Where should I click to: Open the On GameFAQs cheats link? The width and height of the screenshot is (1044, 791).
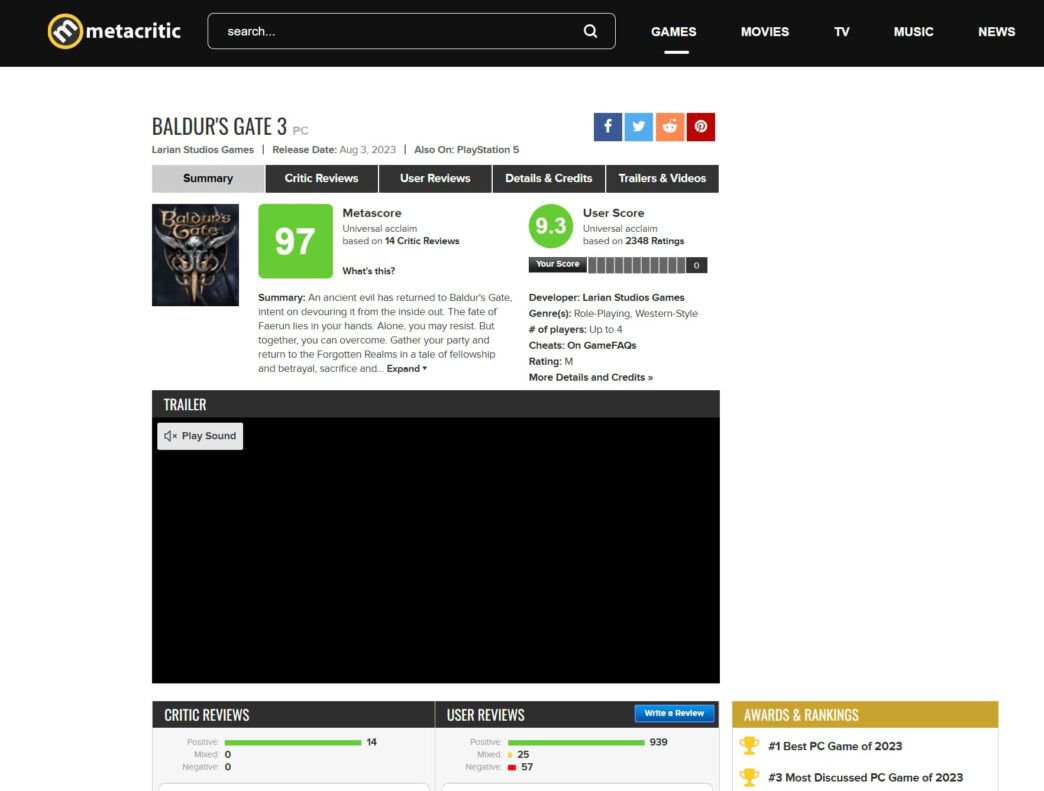tap(602, 346)
